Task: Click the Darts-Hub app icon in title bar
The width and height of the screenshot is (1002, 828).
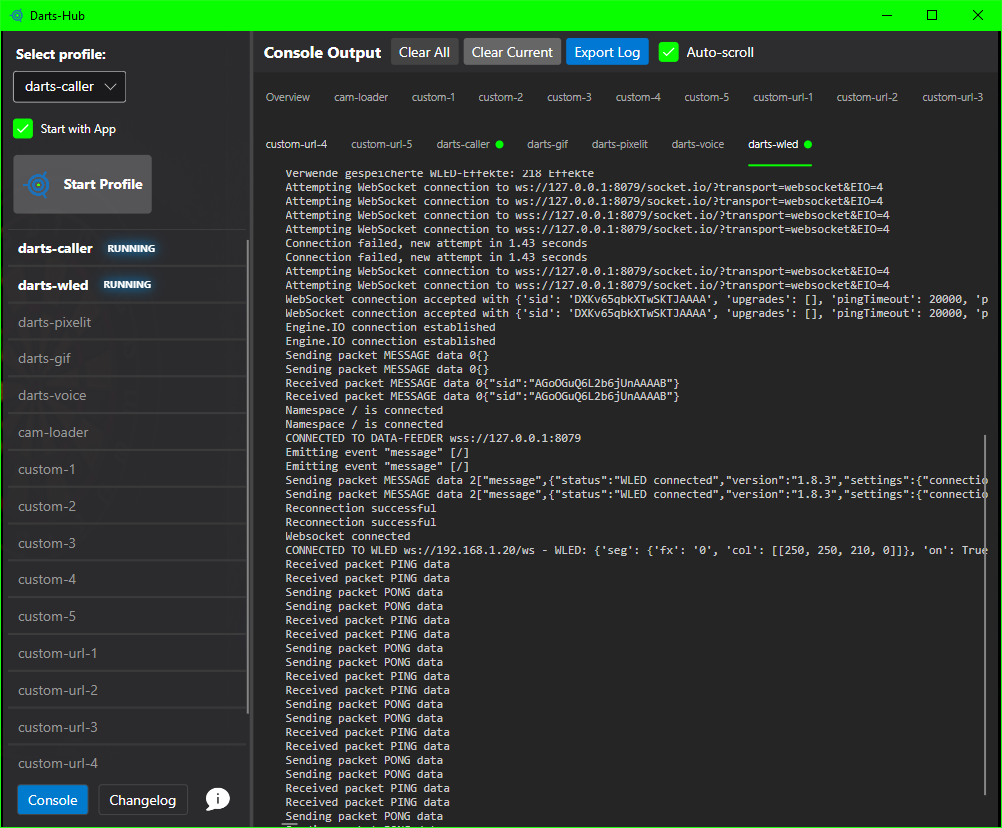Action: click(17, 15)
